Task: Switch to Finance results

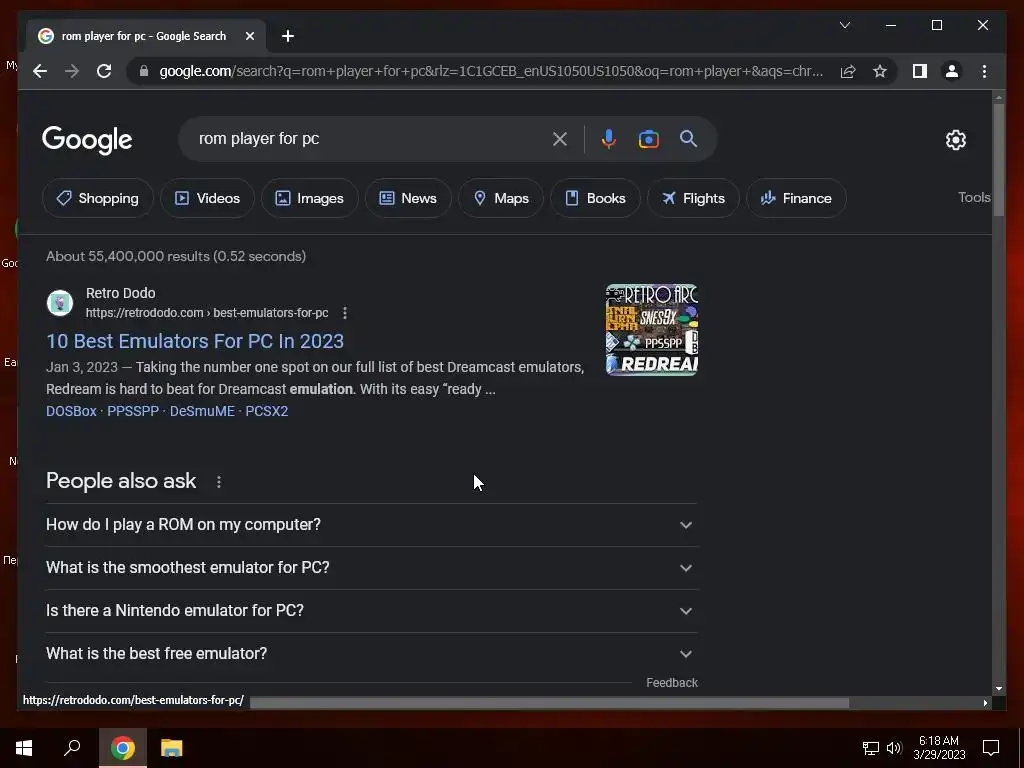Action: pyautogui.click(x=796, y=198)
